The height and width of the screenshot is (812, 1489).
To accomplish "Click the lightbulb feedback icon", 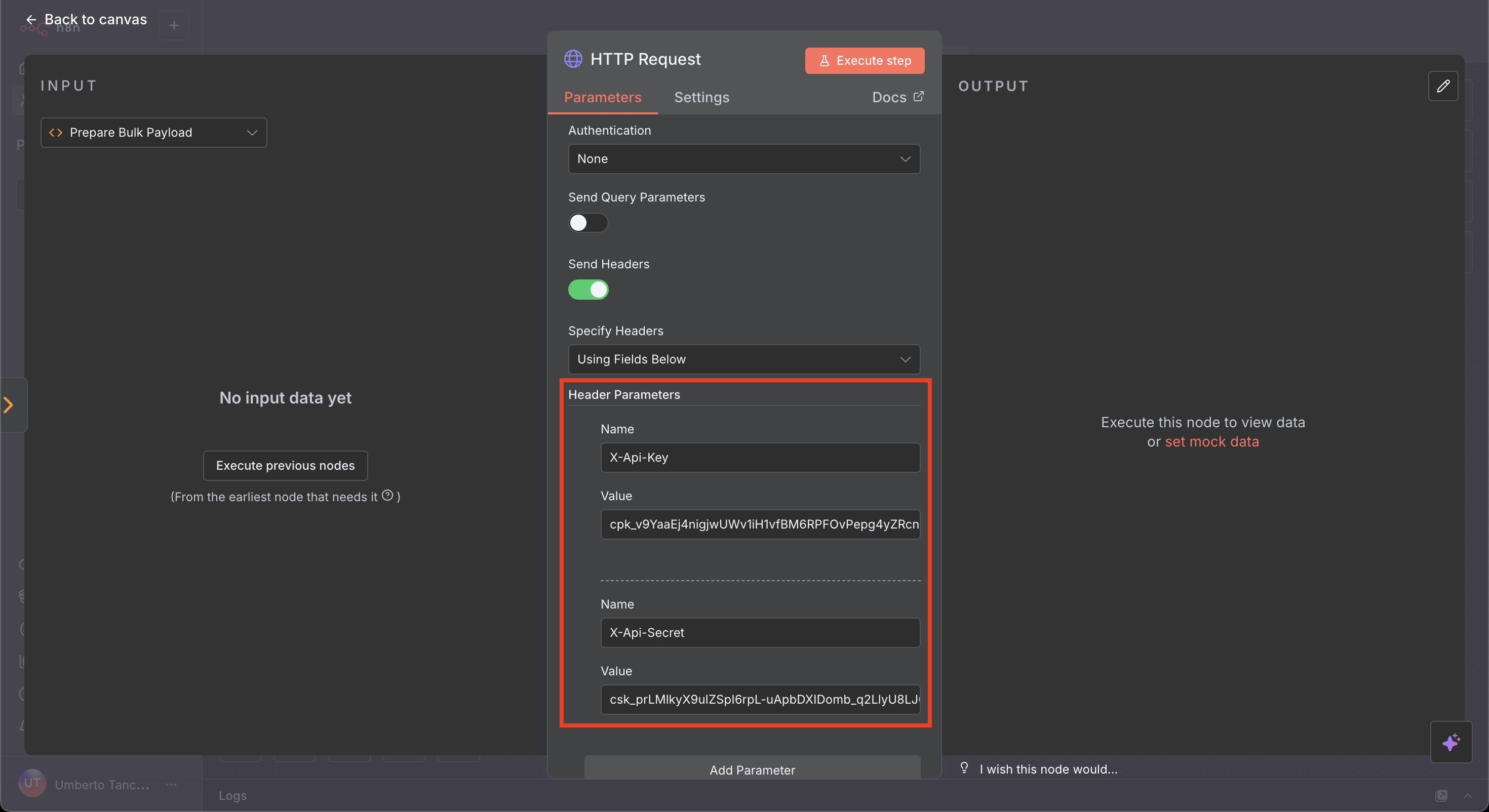I will (964, 767).
